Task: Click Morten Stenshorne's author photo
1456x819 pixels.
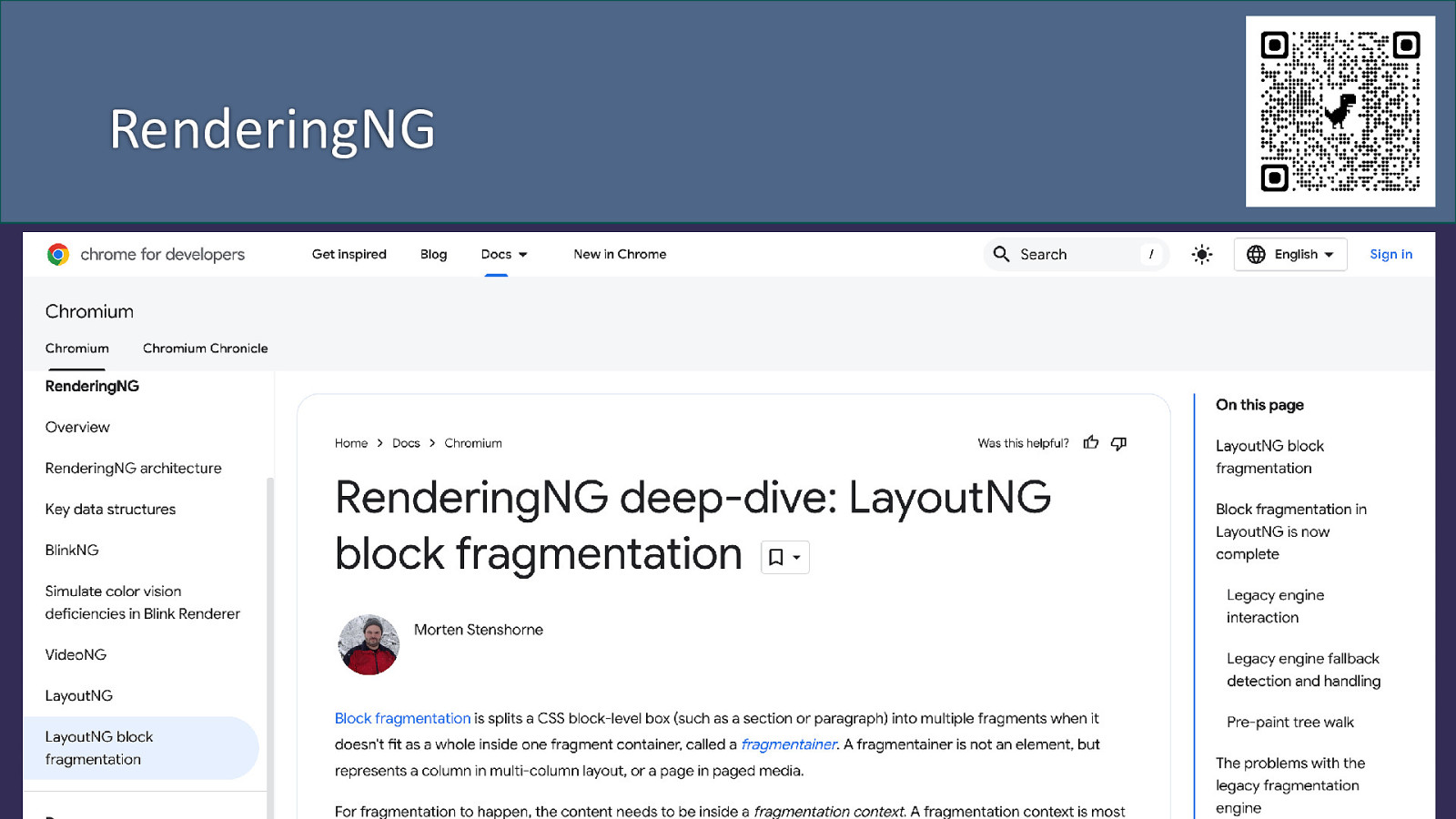Action: point(369,644)
